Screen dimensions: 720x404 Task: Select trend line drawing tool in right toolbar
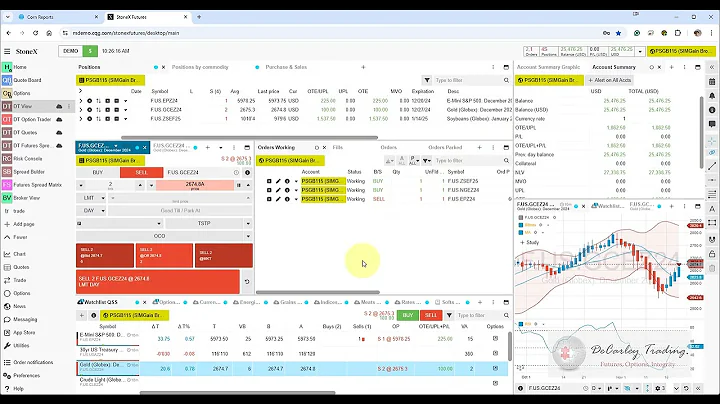712,166
